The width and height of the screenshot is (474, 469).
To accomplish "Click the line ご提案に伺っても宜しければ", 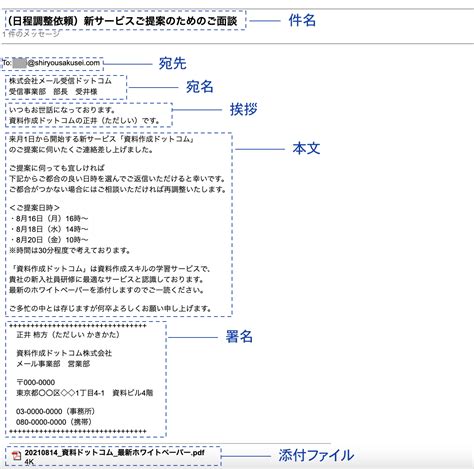I will (x=57, y=168).
